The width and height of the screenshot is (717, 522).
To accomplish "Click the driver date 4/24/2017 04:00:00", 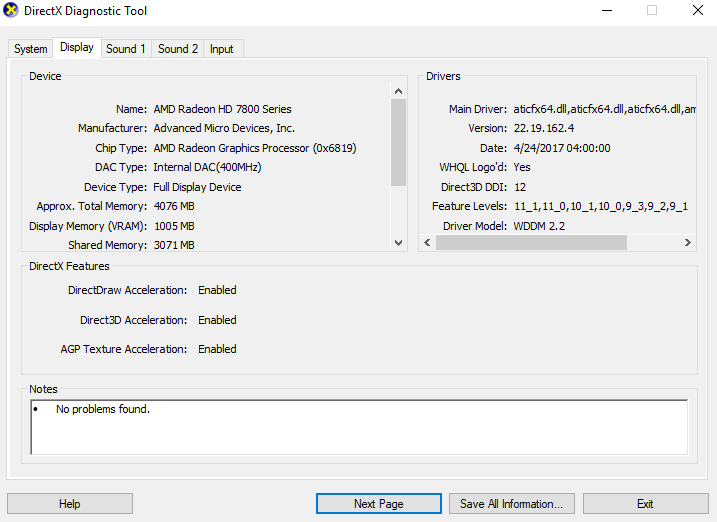I will coord(562,148).
